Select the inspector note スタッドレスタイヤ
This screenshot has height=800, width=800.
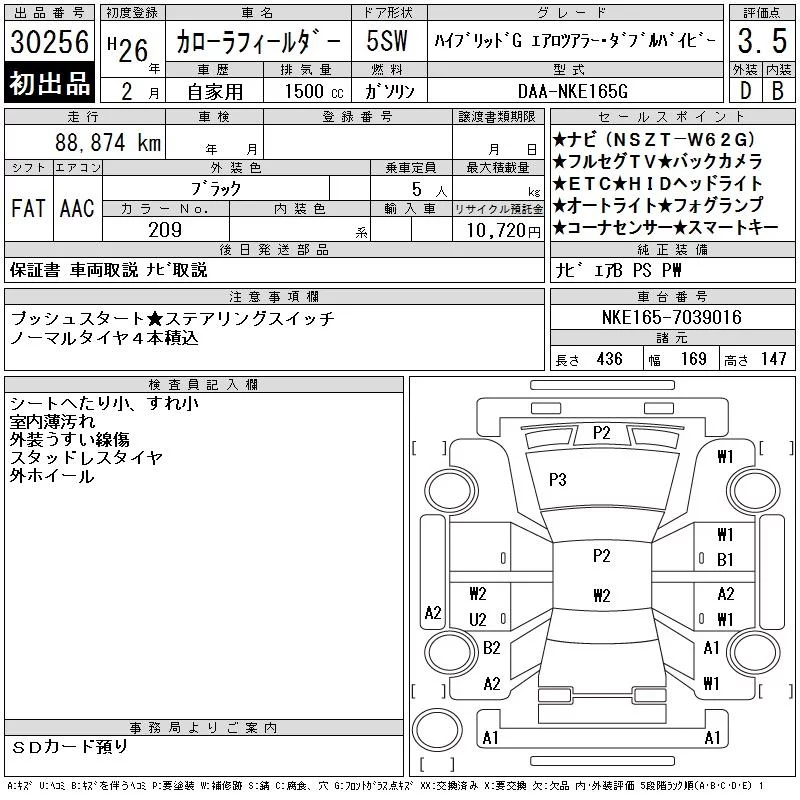[x=86, y=458]
